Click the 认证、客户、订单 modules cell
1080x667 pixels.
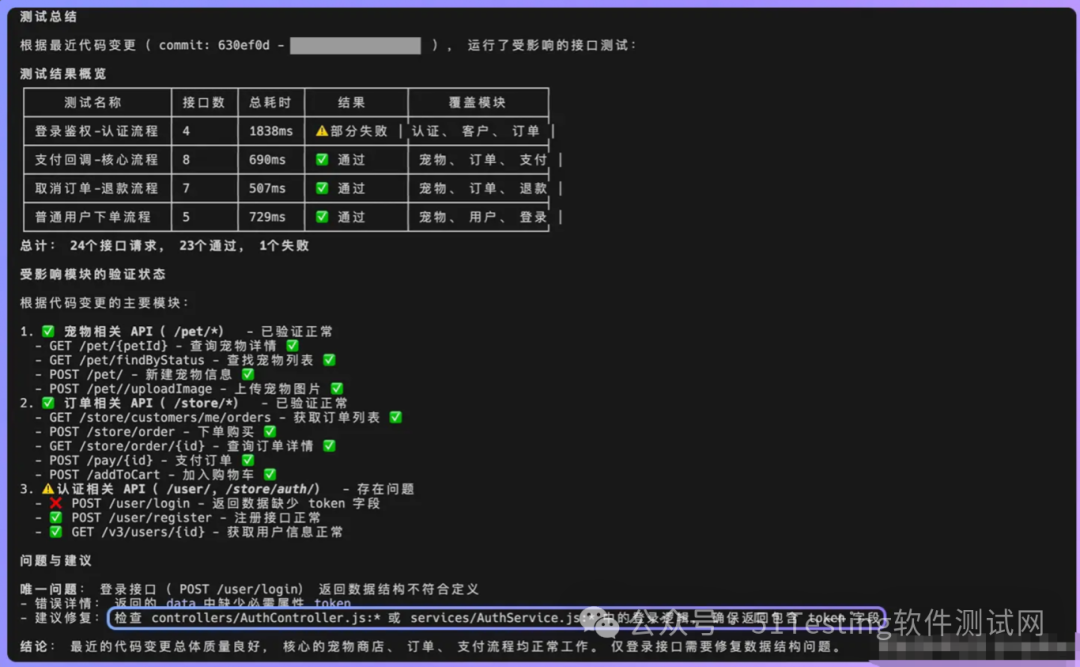coord(476,131)
